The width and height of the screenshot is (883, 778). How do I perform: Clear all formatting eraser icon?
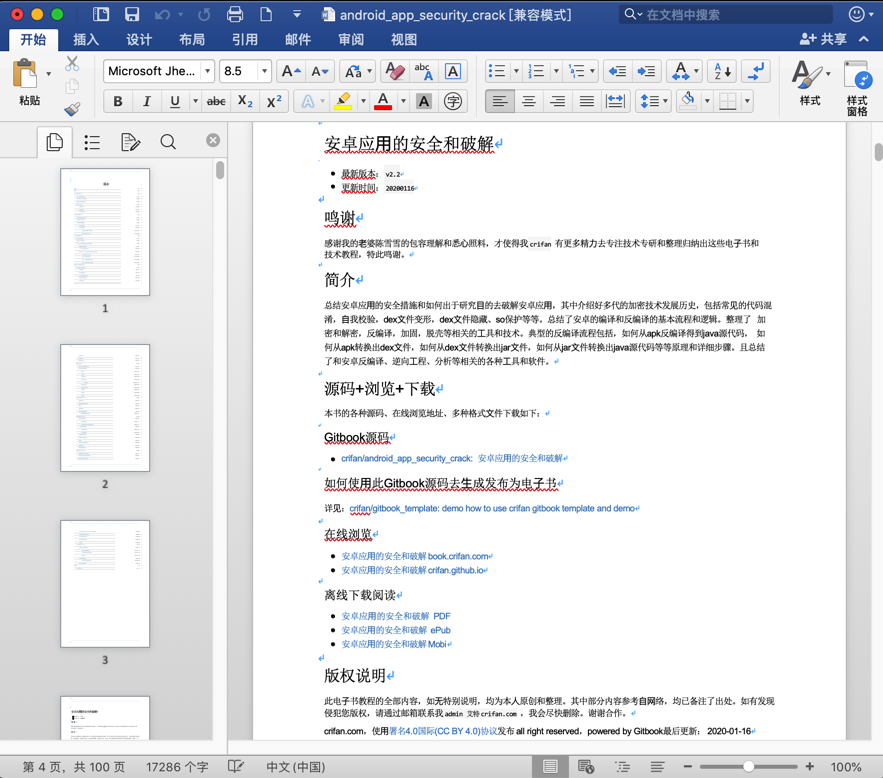tap(395, 71)
